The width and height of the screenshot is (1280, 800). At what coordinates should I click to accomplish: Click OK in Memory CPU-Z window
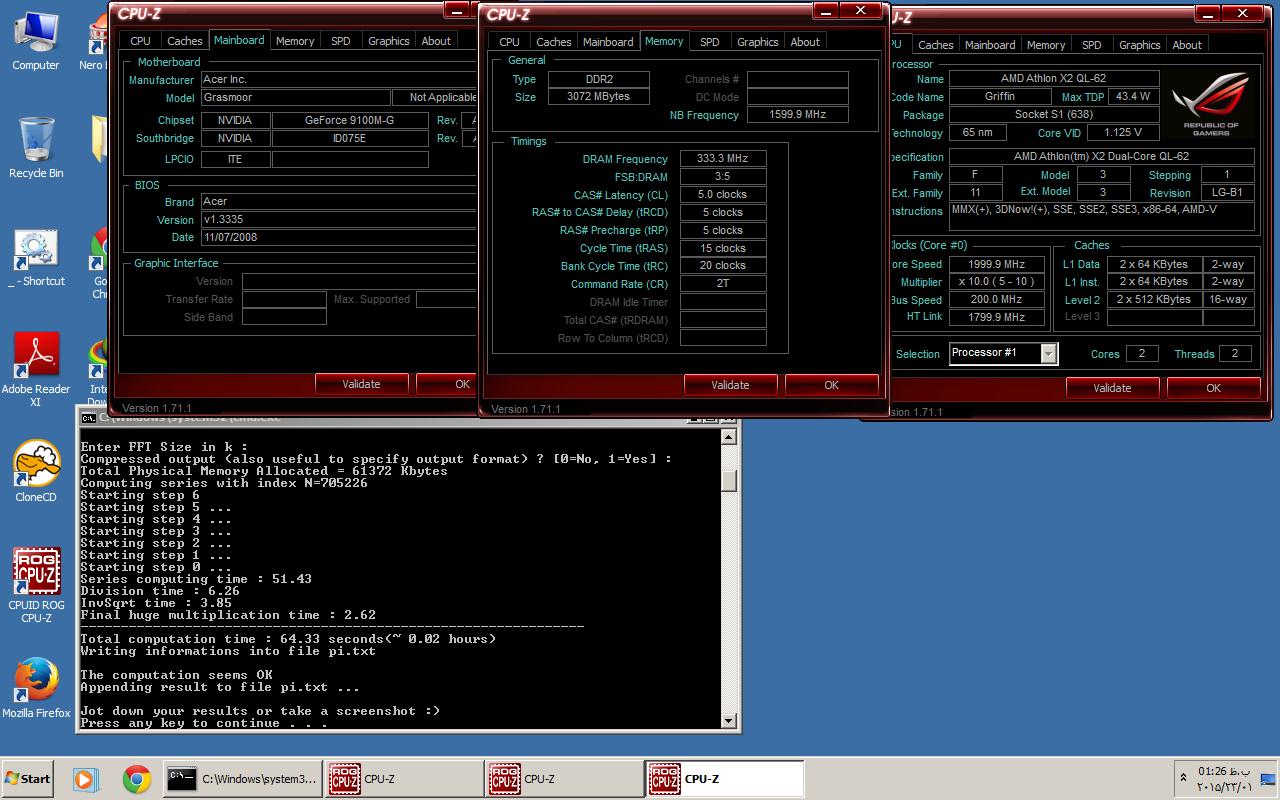coord(831,385)
